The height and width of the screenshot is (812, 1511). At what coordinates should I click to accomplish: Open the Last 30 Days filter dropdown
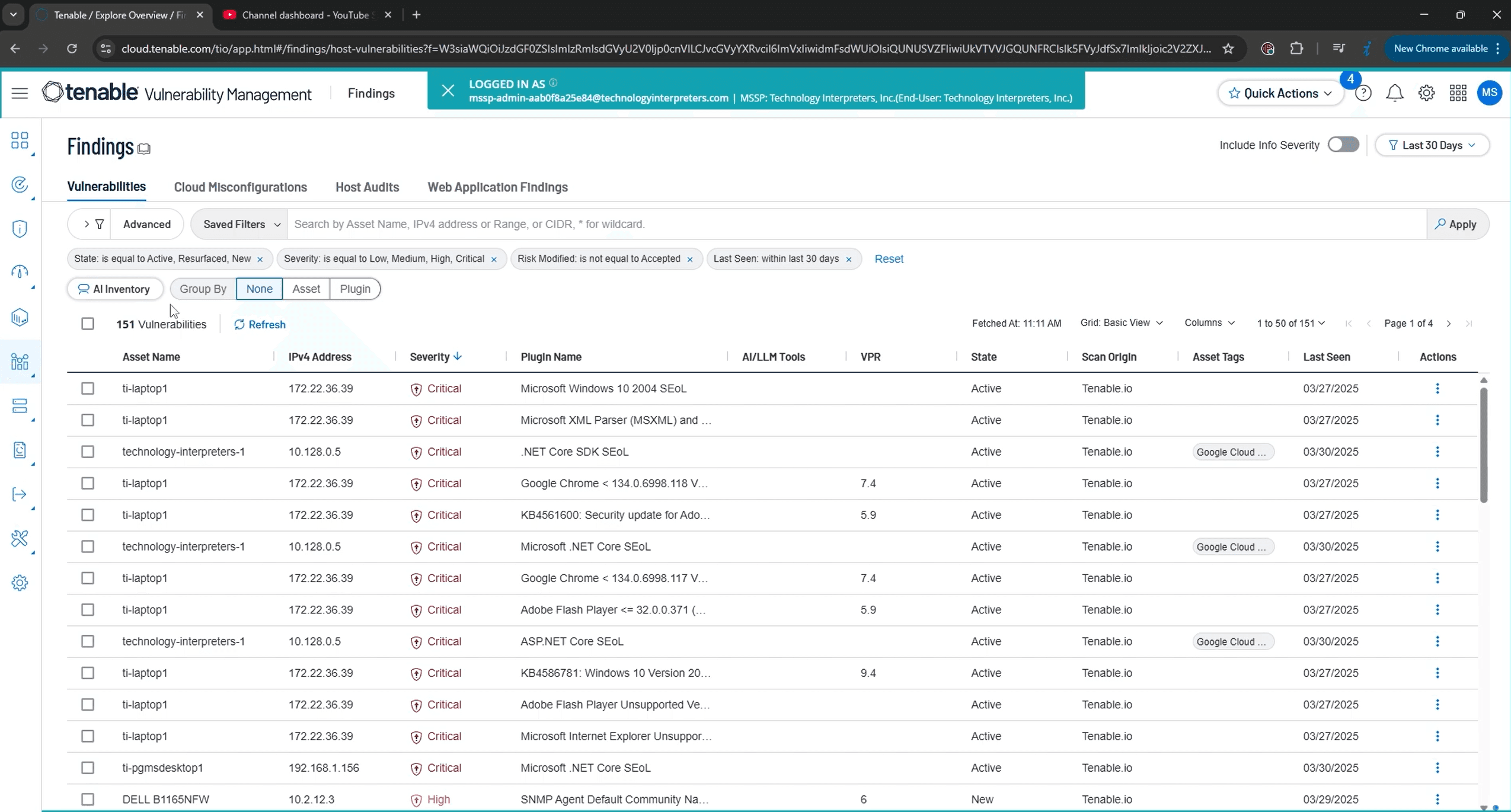1432,145
